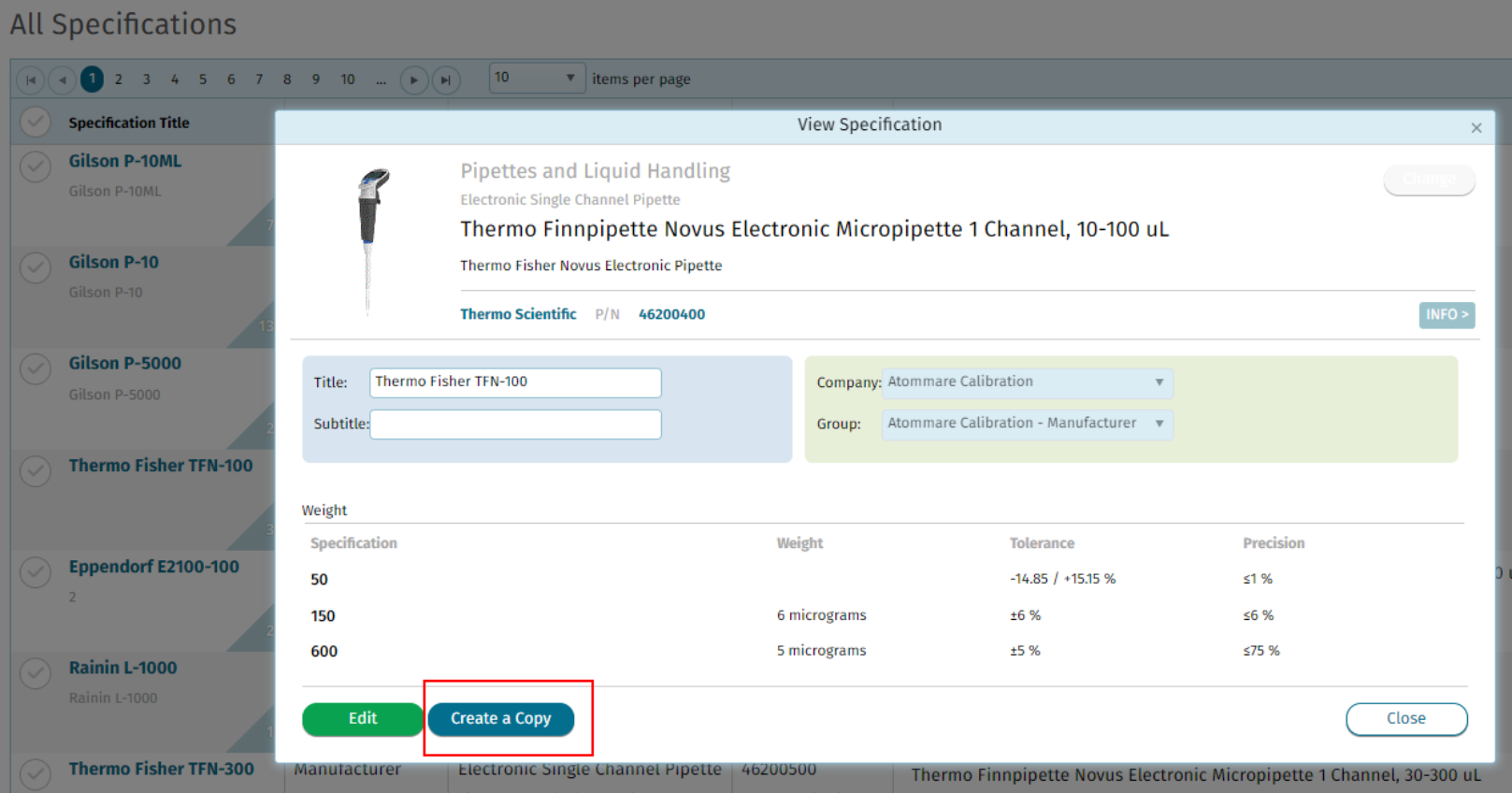Check the Gilson P-10 row
This screenshot has height=793, width=1512.
[36, 268]
